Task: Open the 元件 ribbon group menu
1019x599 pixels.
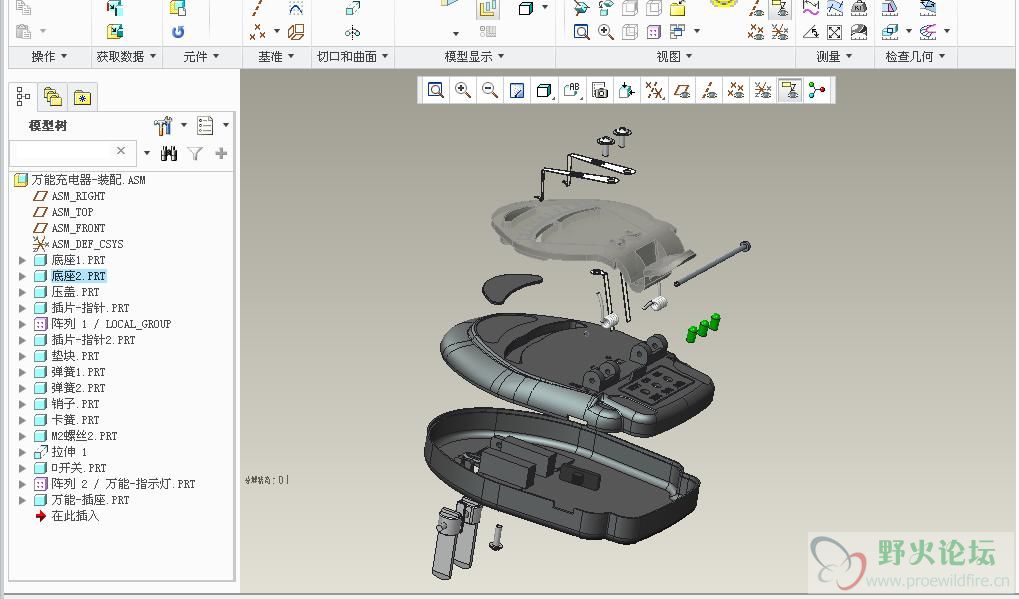Action: 201,57
